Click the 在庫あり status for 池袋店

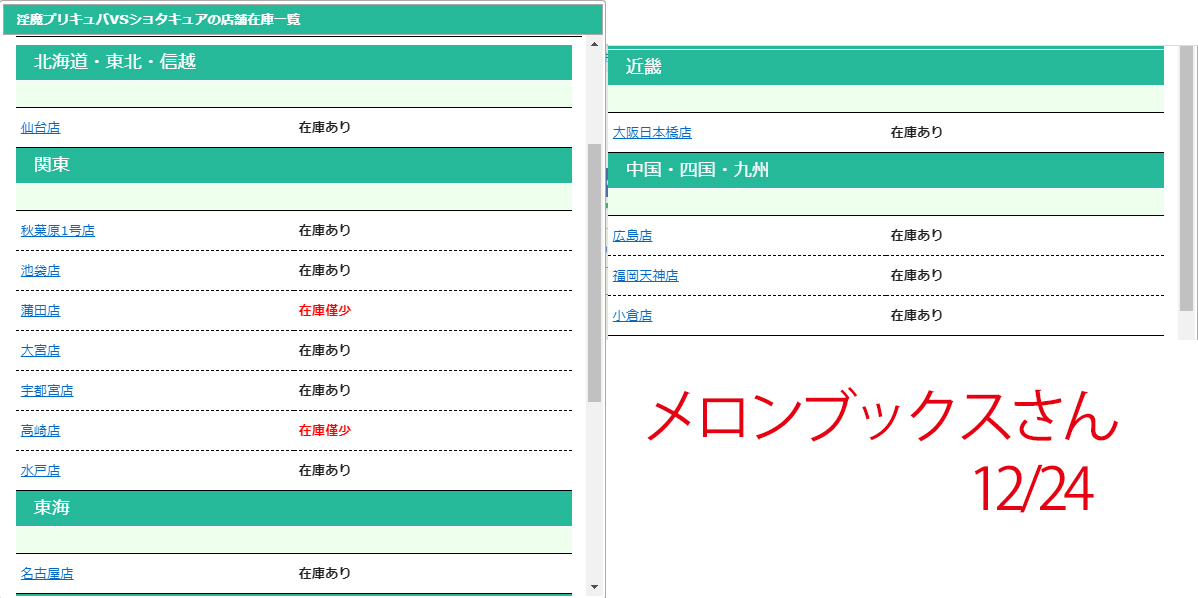coord(325,270)
